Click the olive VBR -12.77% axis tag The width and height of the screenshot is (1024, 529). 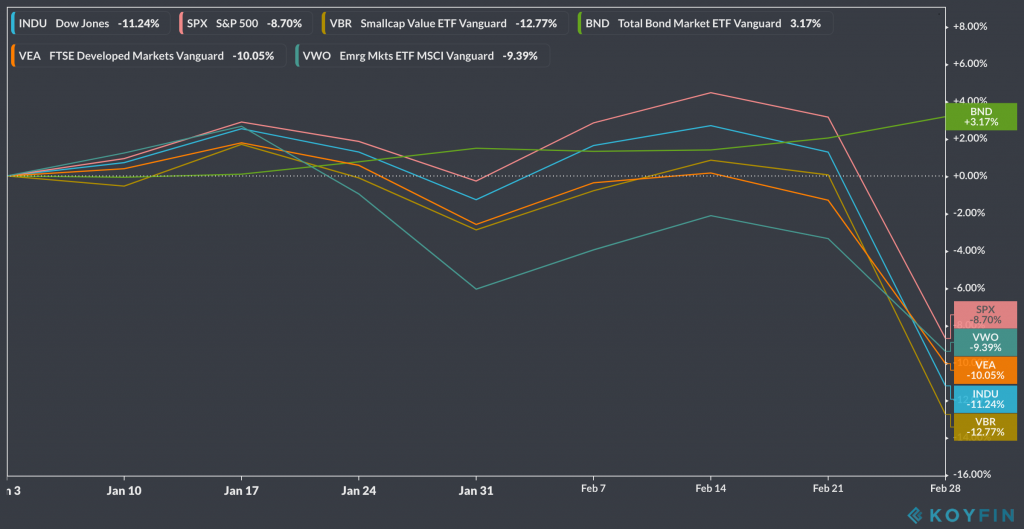(985, 427)
